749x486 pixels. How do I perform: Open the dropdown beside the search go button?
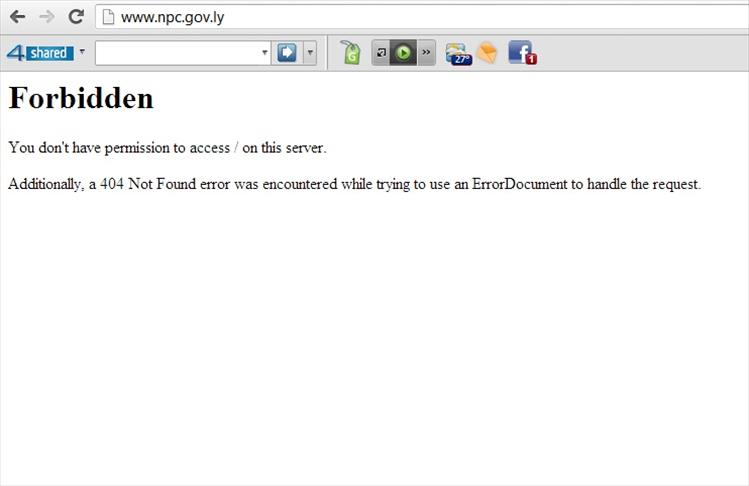tap(310, 53)
